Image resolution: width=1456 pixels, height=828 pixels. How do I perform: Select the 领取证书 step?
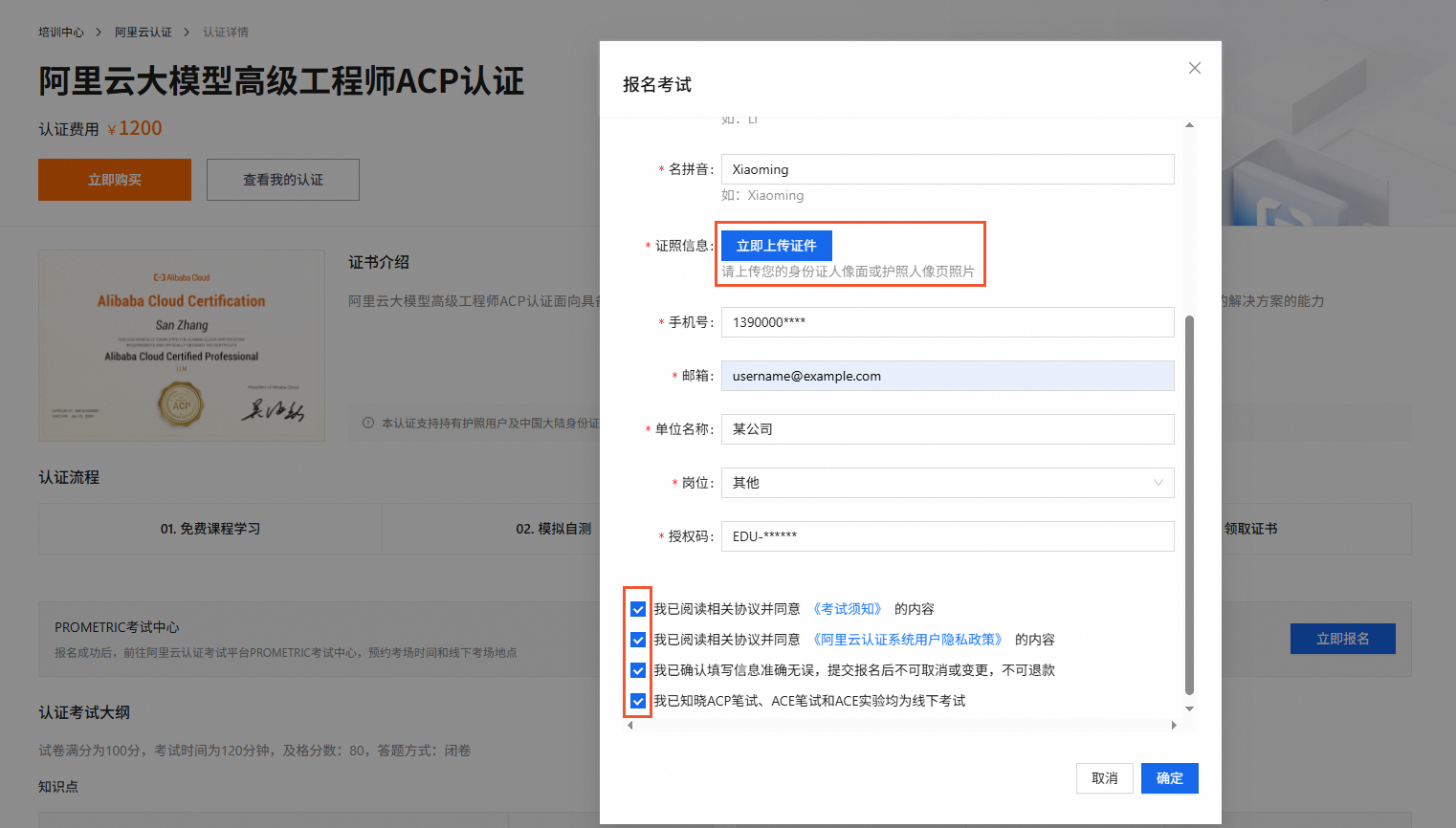click(1250, 529)
